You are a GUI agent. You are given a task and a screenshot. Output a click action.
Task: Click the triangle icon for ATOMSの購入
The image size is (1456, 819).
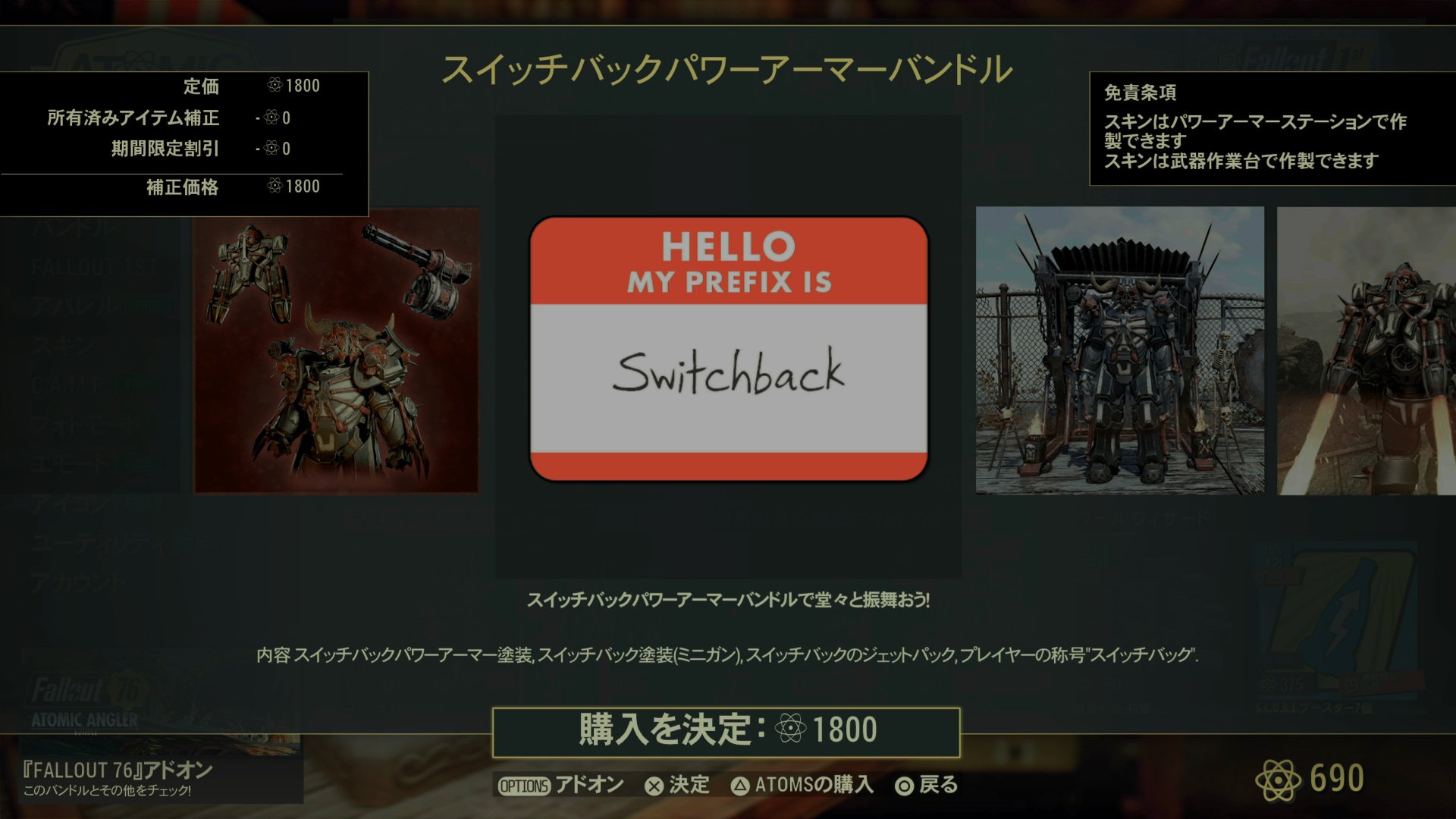click(739, 786)
